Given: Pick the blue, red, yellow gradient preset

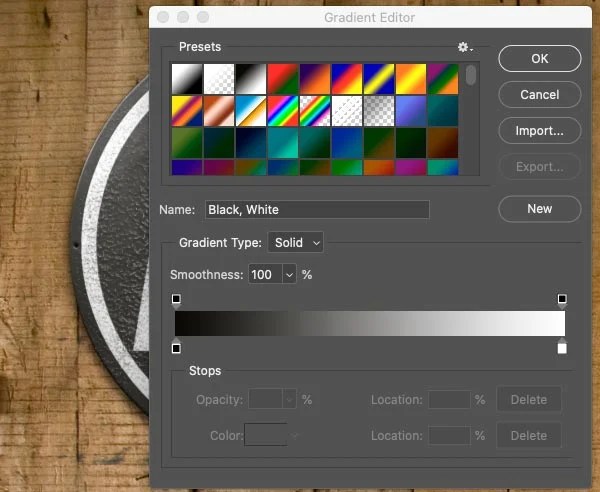Looking at the screenshot, I should click(x=347, y=79).
